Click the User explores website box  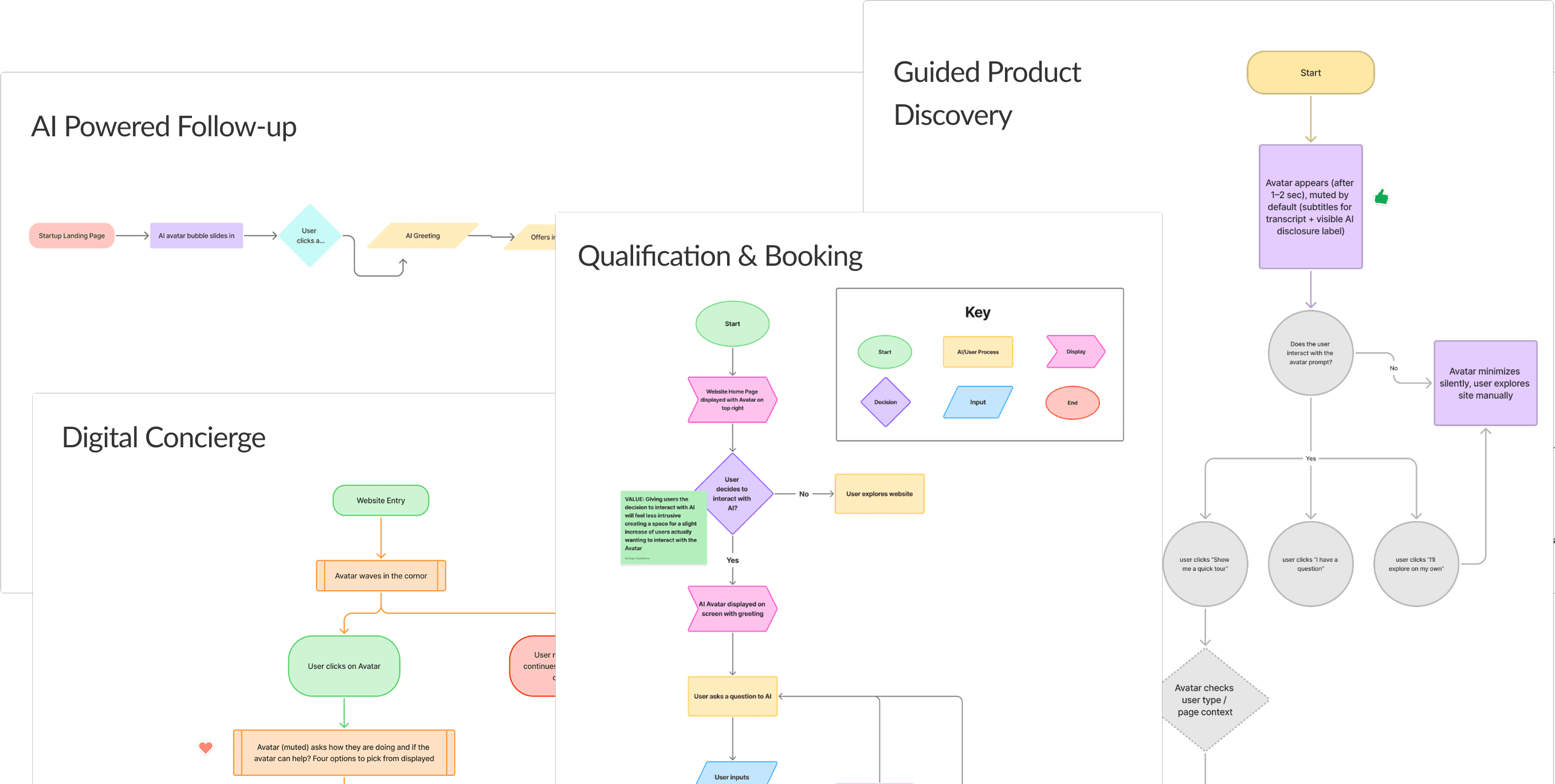click(879, 494)
